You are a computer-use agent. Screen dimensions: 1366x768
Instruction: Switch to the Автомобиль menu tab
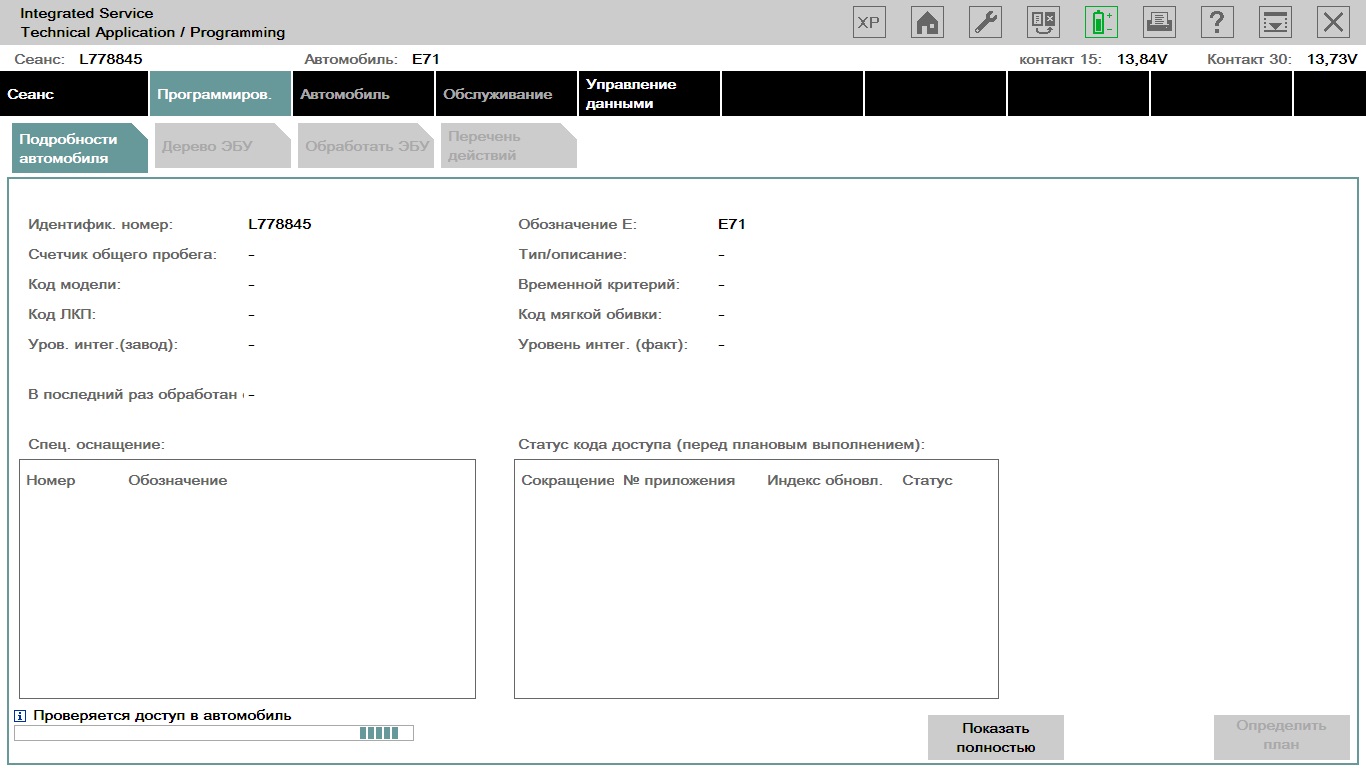[x=363, y=94]
